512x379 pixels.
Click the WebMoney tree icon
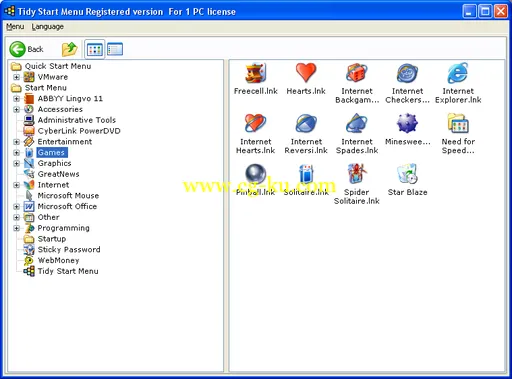29,261
